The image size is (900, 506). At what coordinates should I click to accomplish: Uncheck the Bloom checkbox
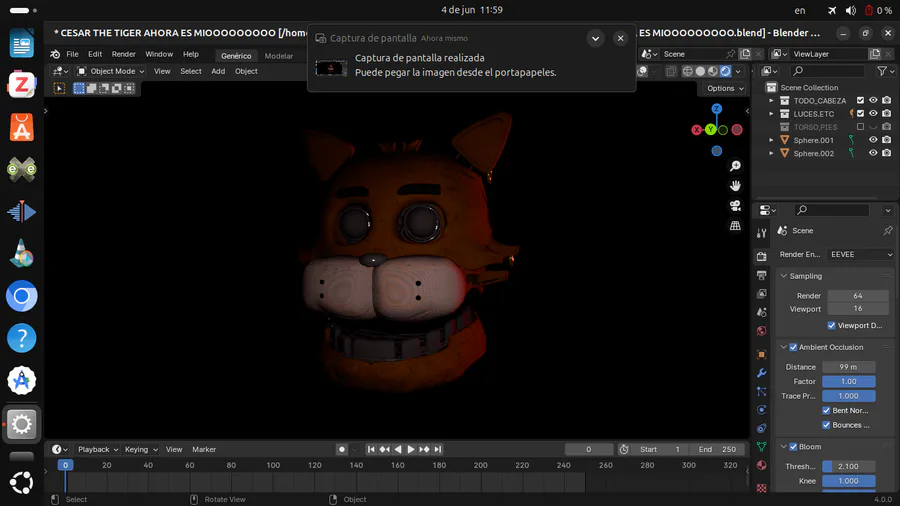tap(793, 447)
